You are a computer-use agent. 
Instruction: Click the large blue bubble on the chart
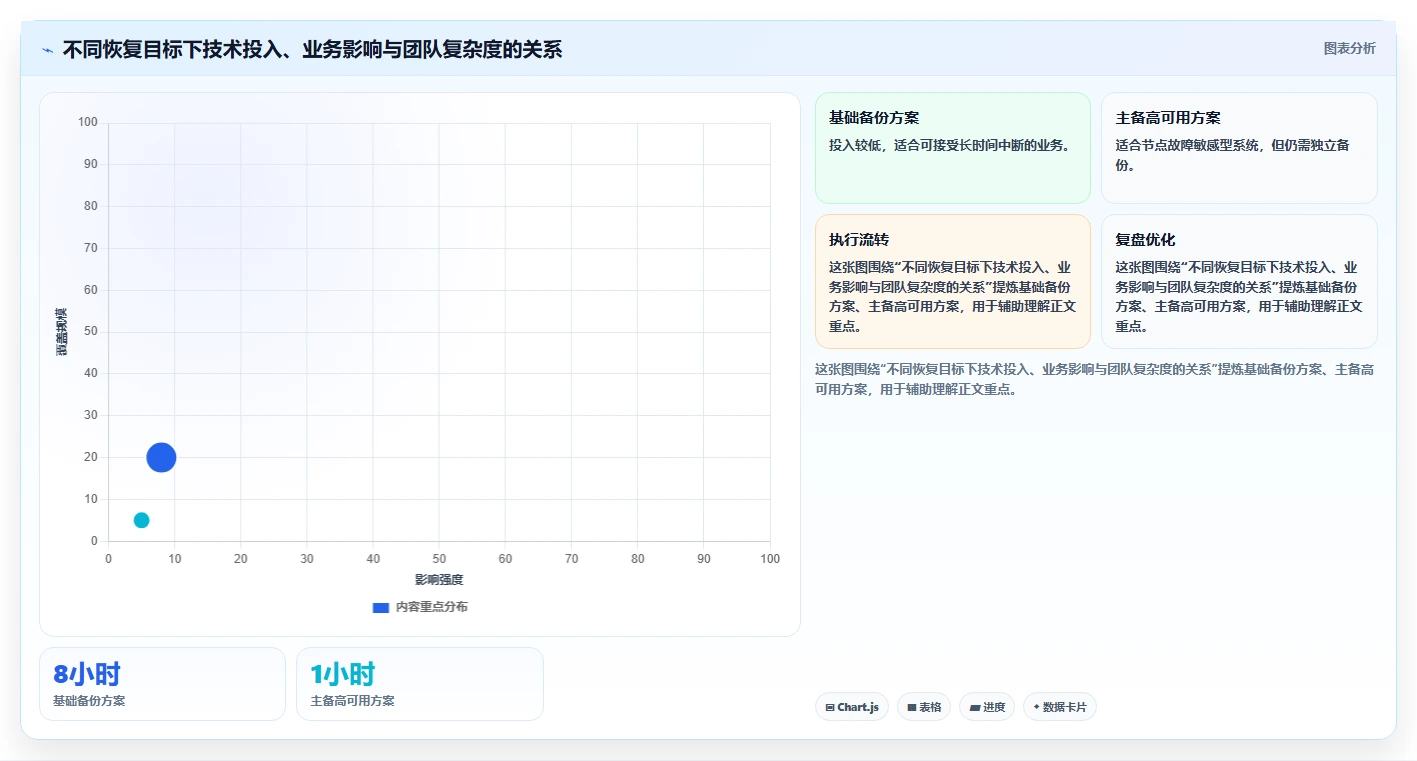pyautogui.click(x=161, y=458)
